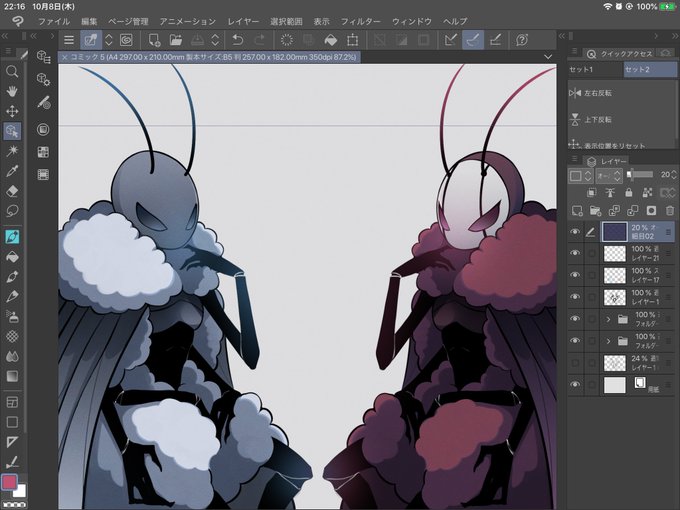The image size is (680, 510).
Task: Select the Eraser tool
Action: pyautogui.click(x=12, y=191)
